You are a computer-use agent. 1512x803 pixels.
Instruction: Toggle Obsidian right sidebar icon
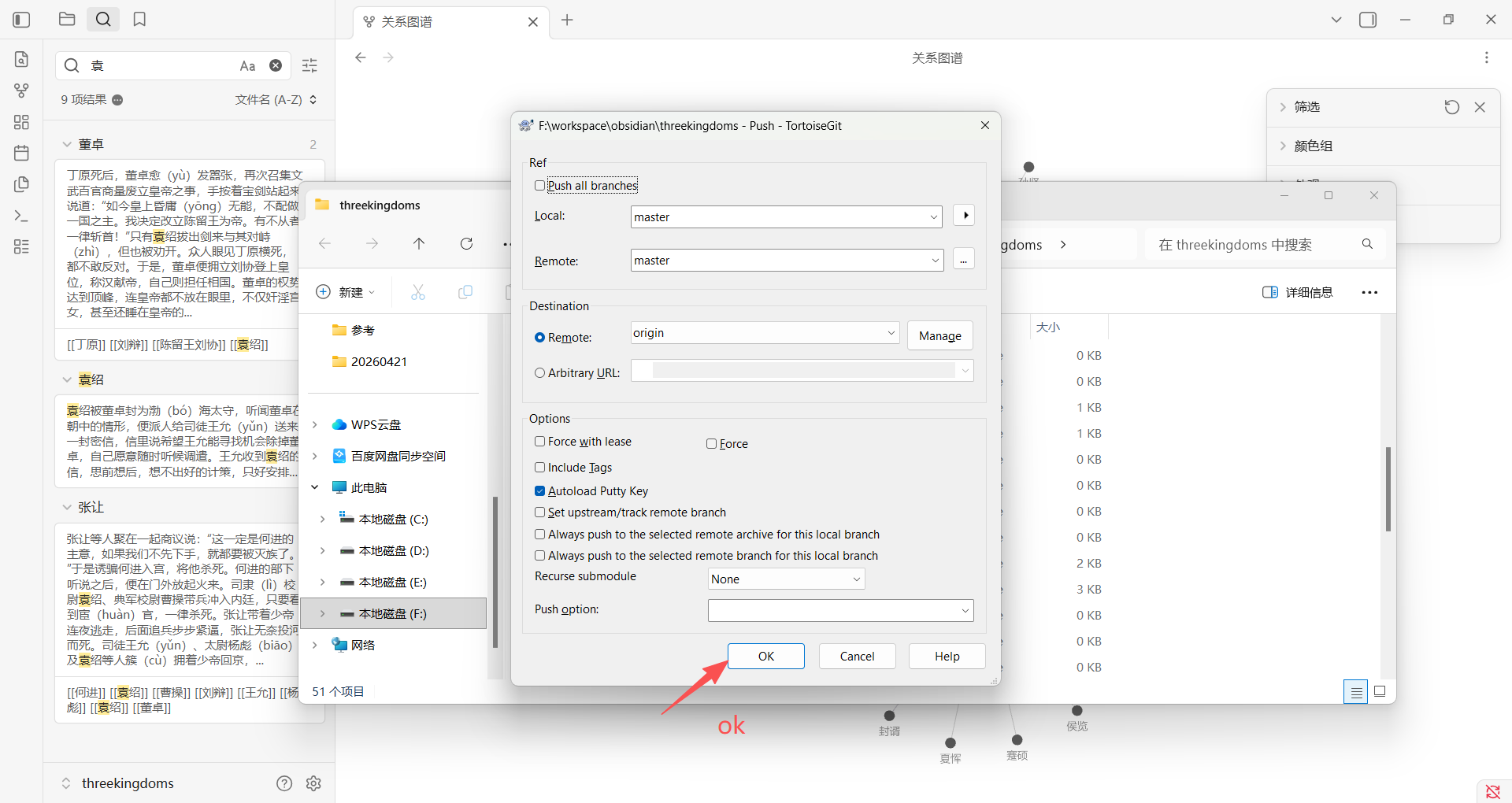click(x=1368, y=20)
